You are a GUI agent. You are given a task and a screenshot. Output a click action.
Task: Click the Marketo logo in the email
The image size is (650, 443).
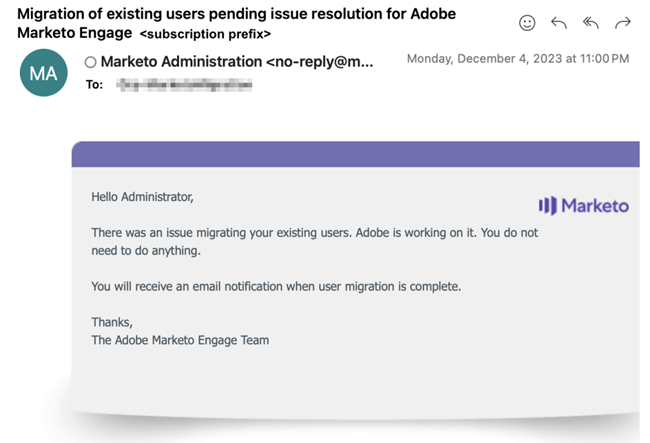tap(584, 206)
